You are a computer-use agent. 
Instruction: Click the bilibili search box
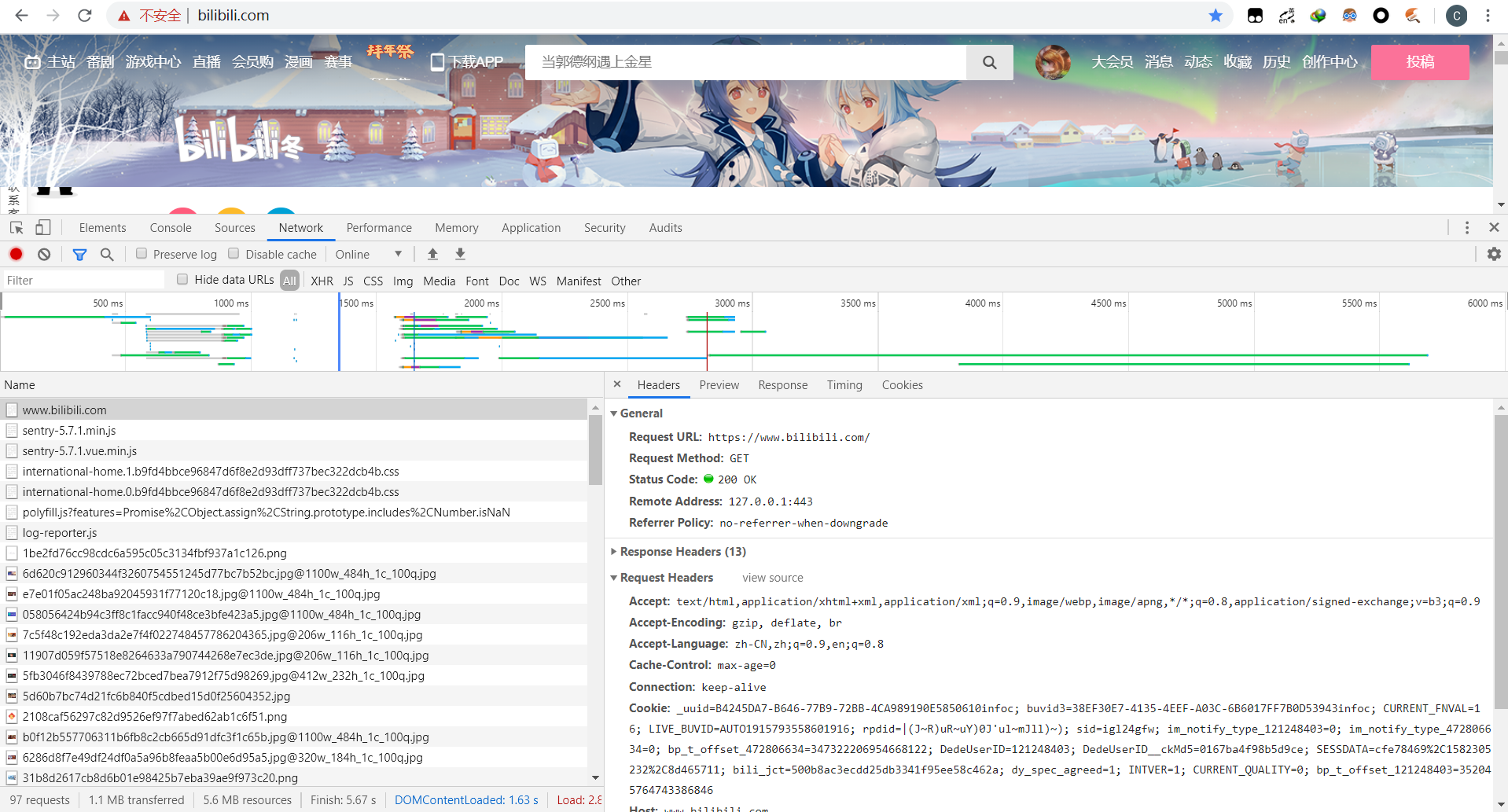(x=745, y=62)
